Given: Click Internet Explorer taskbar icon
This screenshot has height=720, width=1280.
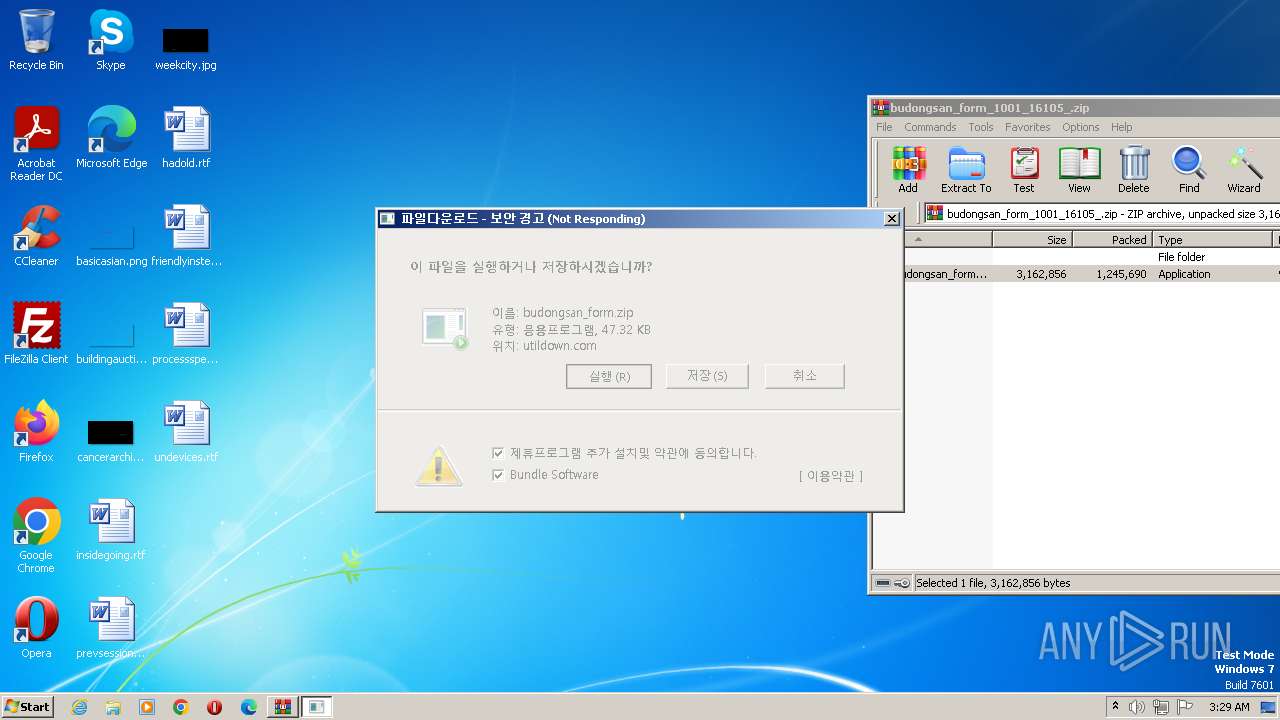Looking at the screenshot, I should [x=79, y=707].
